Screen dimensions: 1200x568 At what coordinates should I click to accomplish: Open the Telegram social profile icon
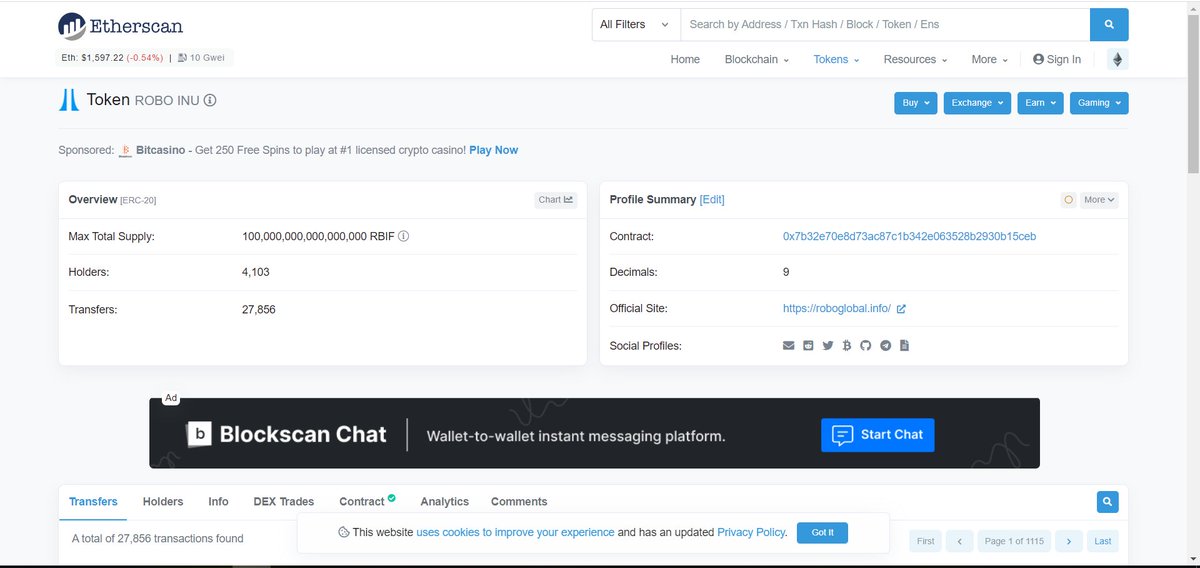(x=885, y=346)
